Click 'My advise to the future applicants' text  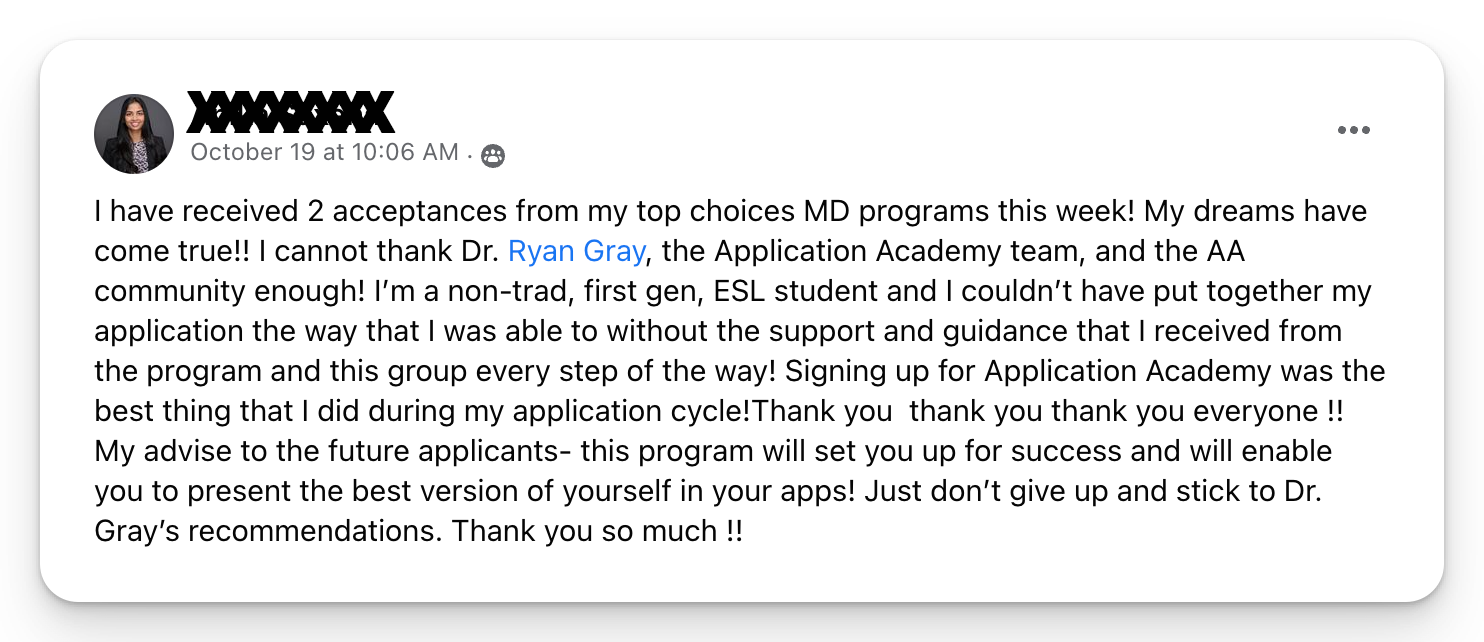pos(328,451)
